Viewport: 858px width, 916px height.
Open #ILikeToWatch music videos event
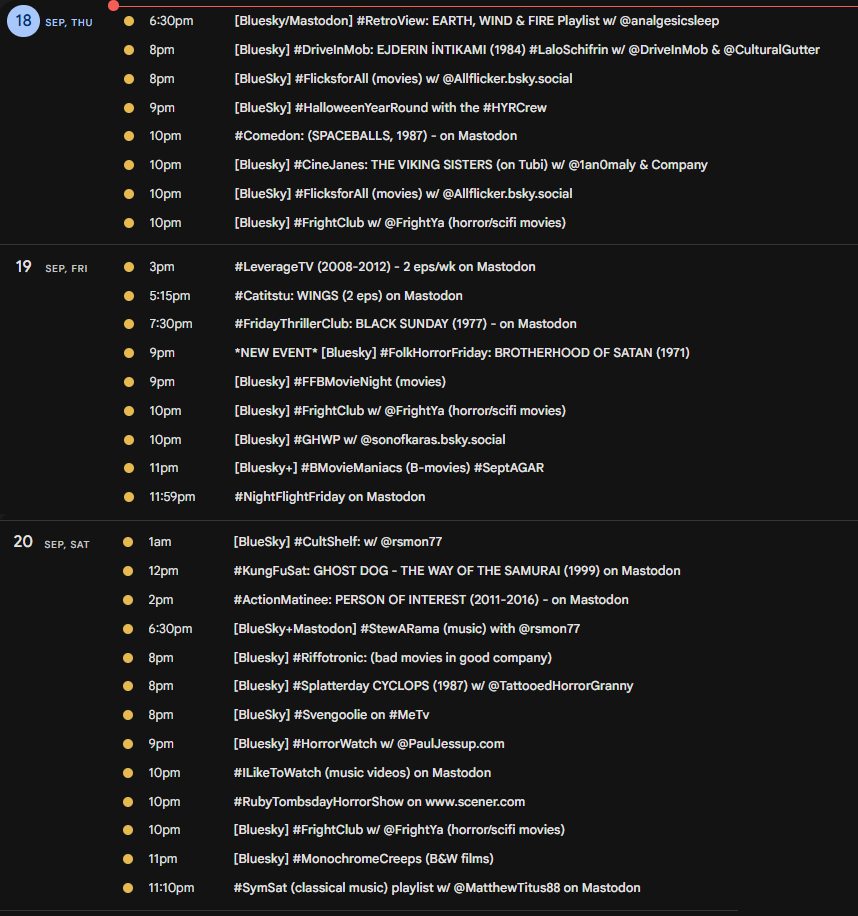coord(362,773)
